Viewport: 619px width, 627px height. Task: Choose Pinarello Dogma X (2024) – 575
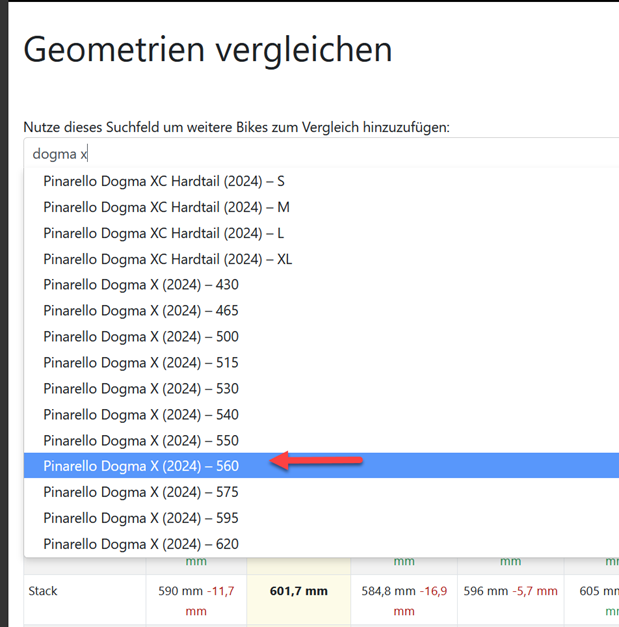(x=141, y=492)
